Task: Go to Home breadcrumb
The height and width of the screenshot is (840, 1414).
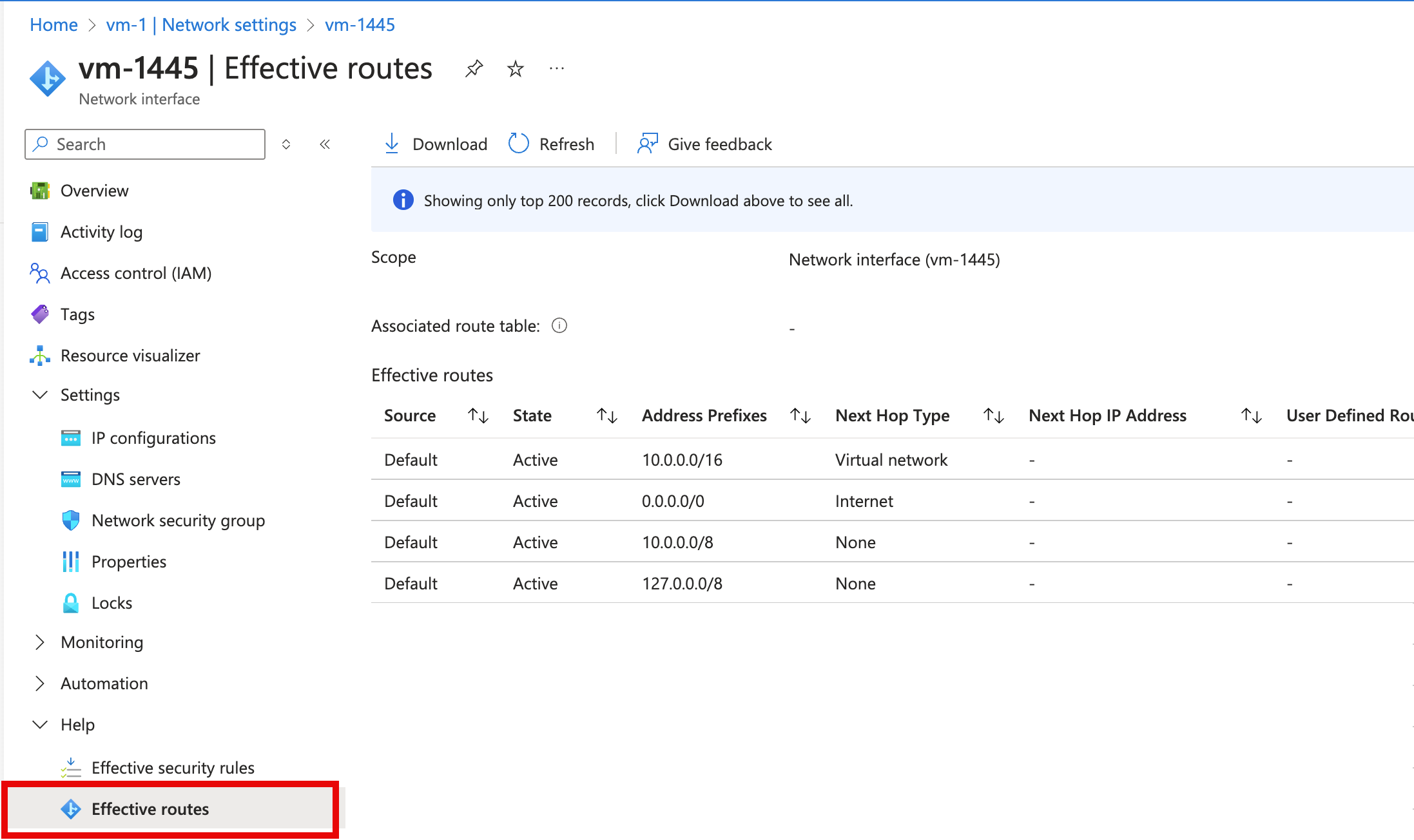Action: [53, 24]
